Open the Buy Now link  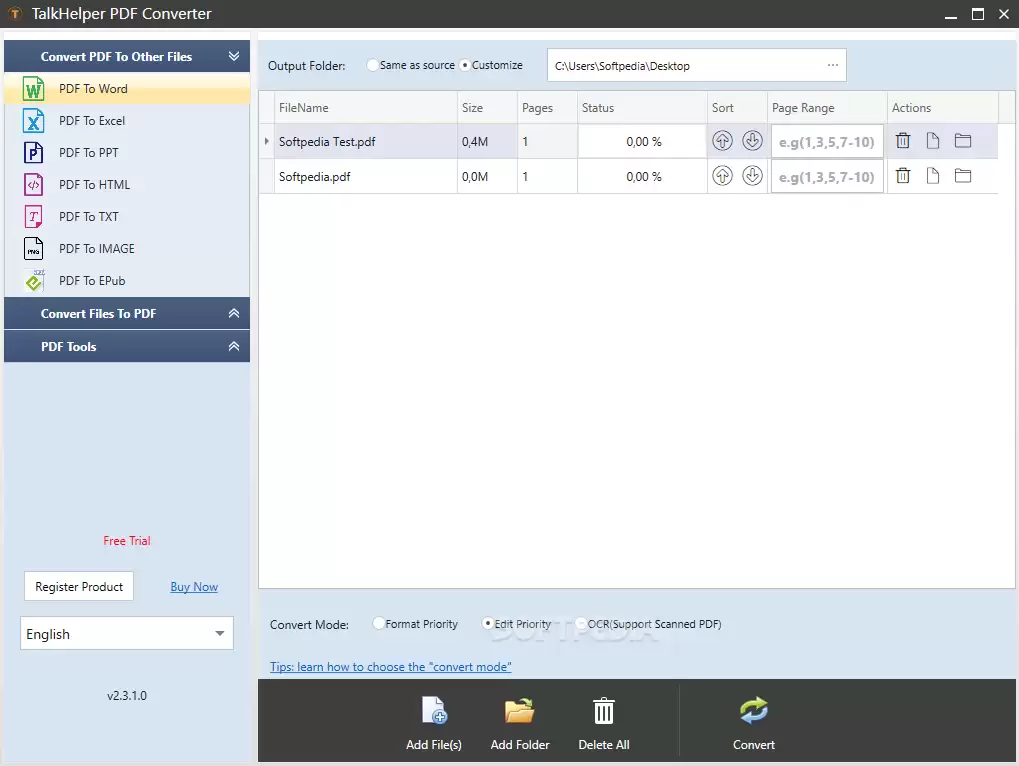coord(194,587)
